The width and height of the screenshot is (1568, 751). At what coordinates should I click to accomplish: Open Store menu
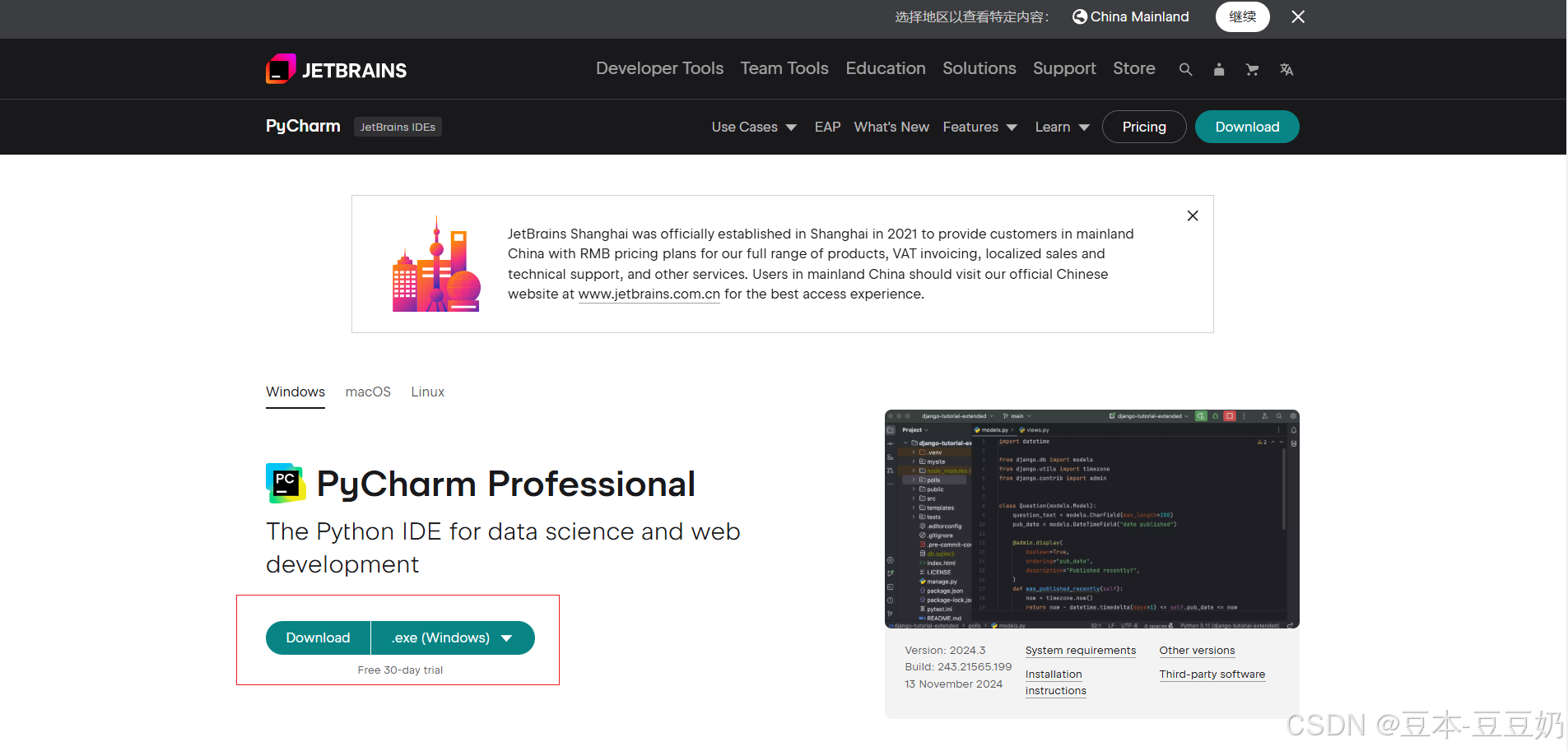tap(1134, 68)
